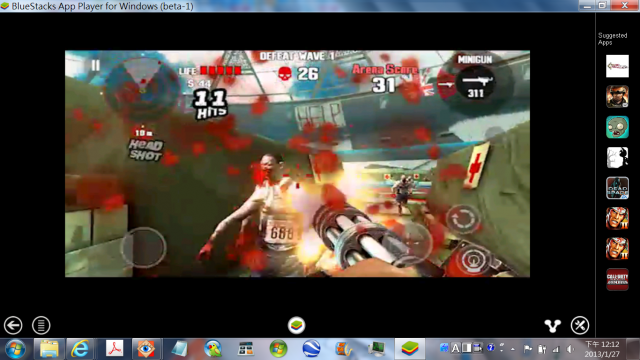The image size is (640, 360).
Task: Click the LIFE health bar
Action: click(211, 71)
